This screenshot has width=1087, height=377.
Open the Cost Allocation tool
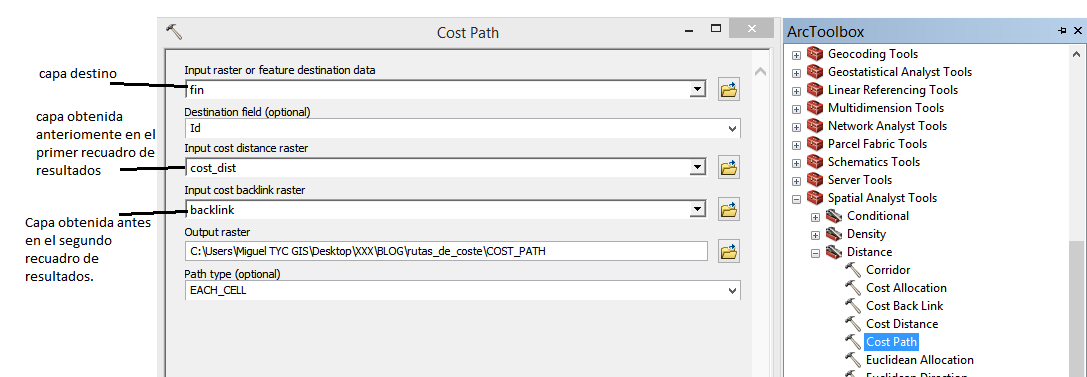[906, 288]
